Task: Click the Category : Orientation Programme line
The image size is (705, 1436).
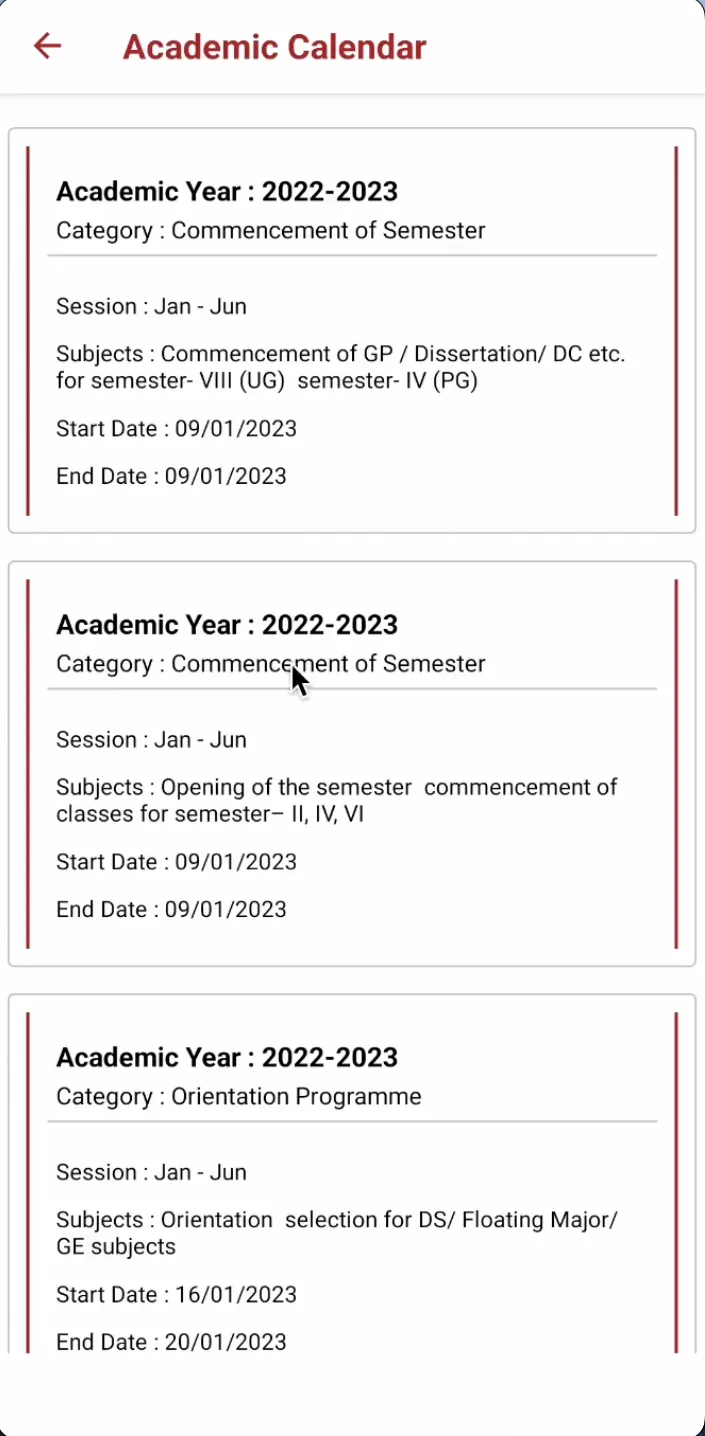Action: click(x=238, y=1097)
